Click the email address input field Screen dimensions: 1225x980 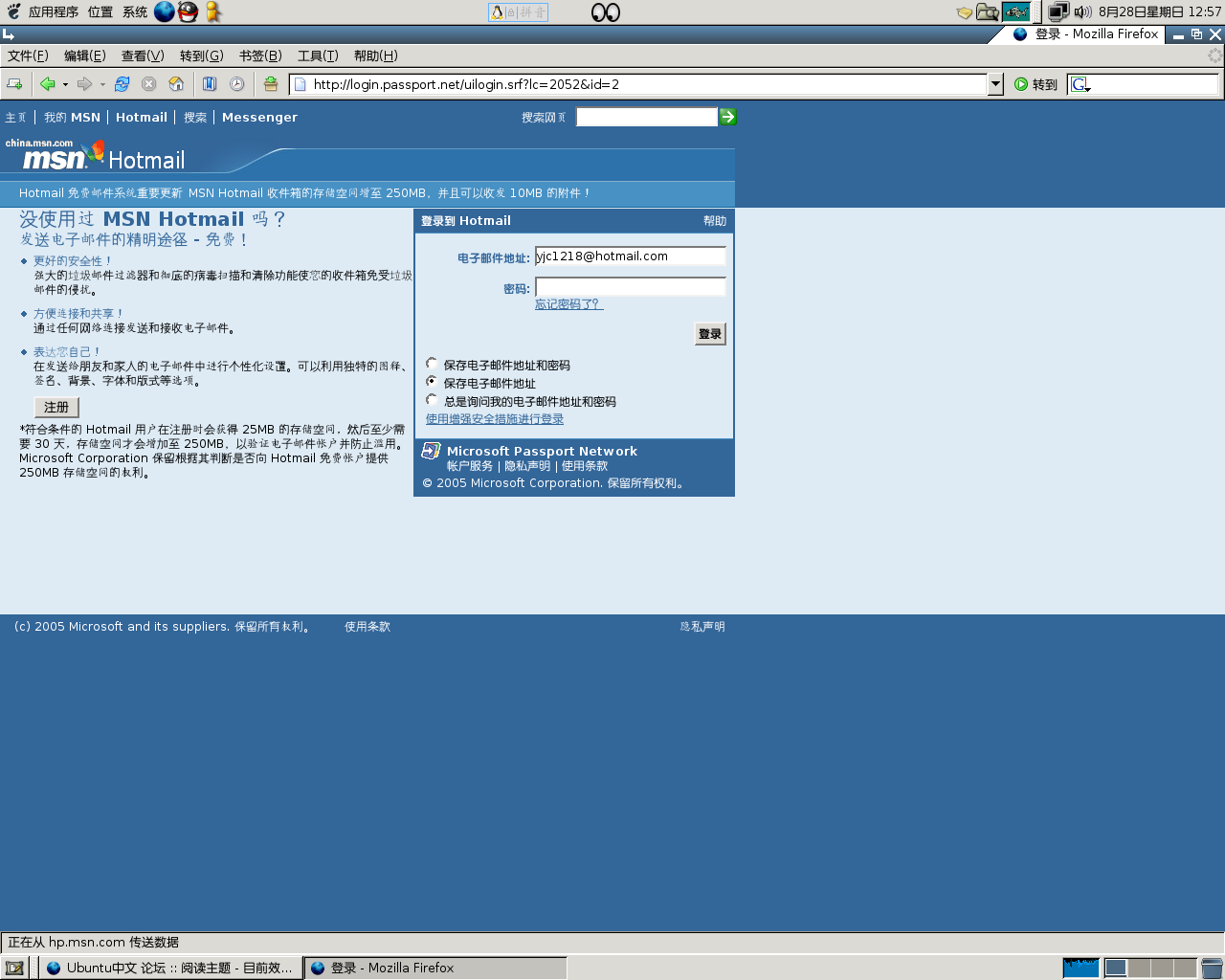[x=630, y=256]
